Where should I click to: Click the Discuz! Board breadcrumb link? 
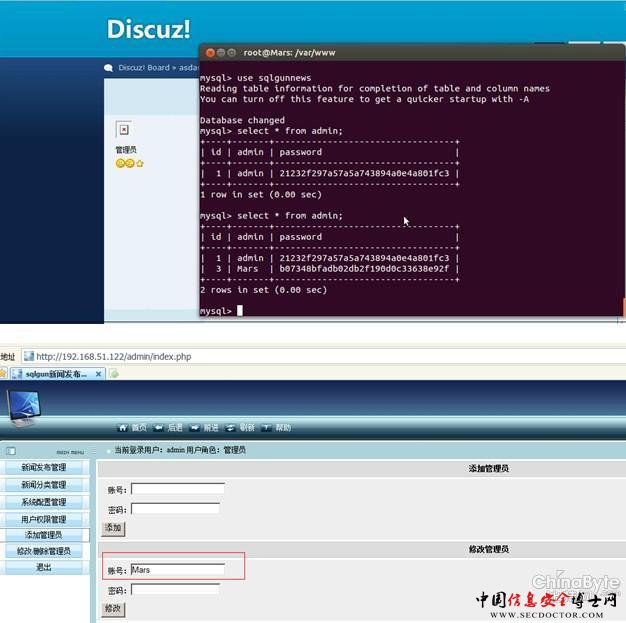[144, 68]
